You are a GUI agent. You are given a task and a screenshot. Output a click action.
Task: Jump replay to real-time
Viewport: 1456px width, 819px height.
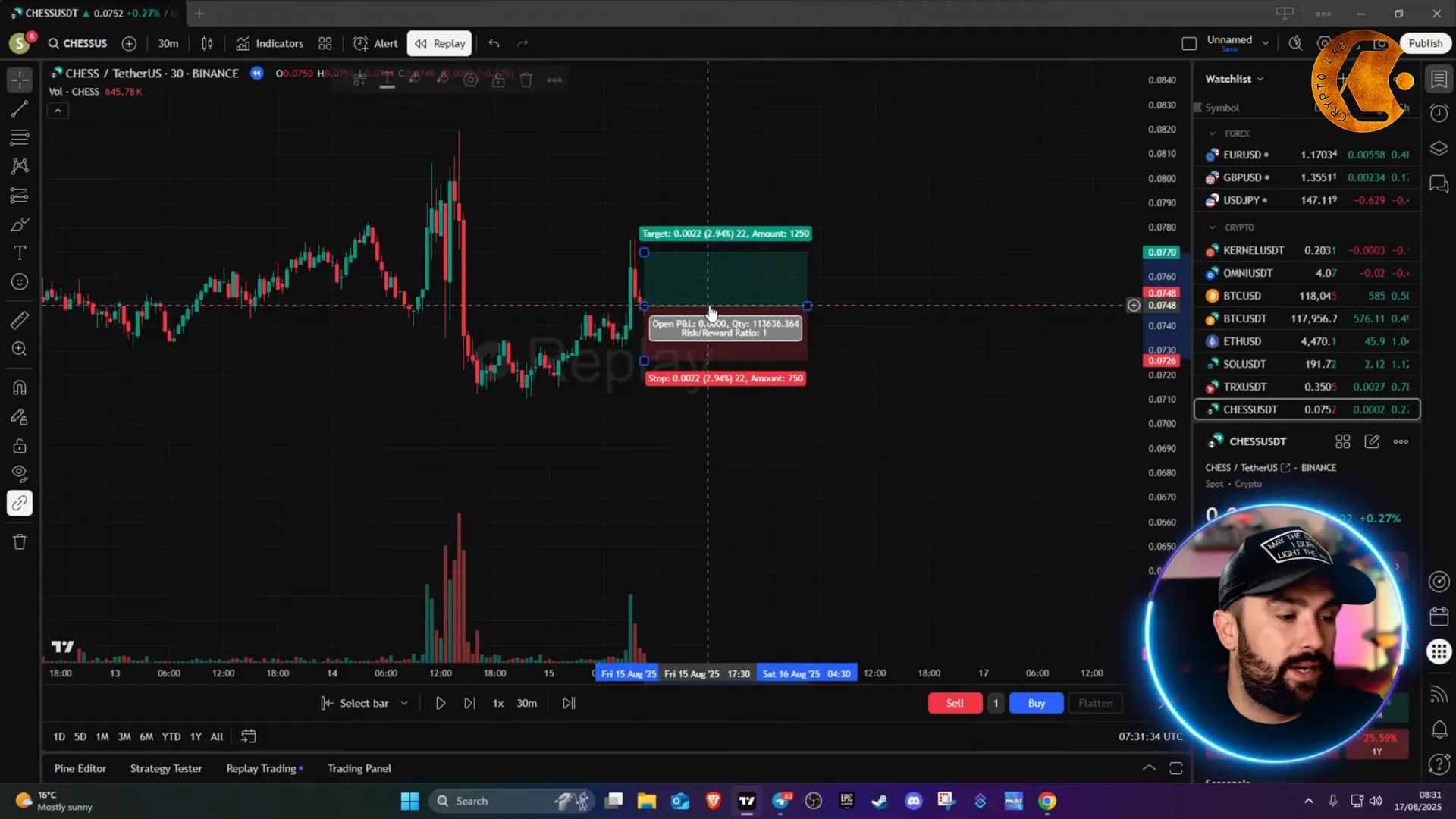(x=569, y=703)
